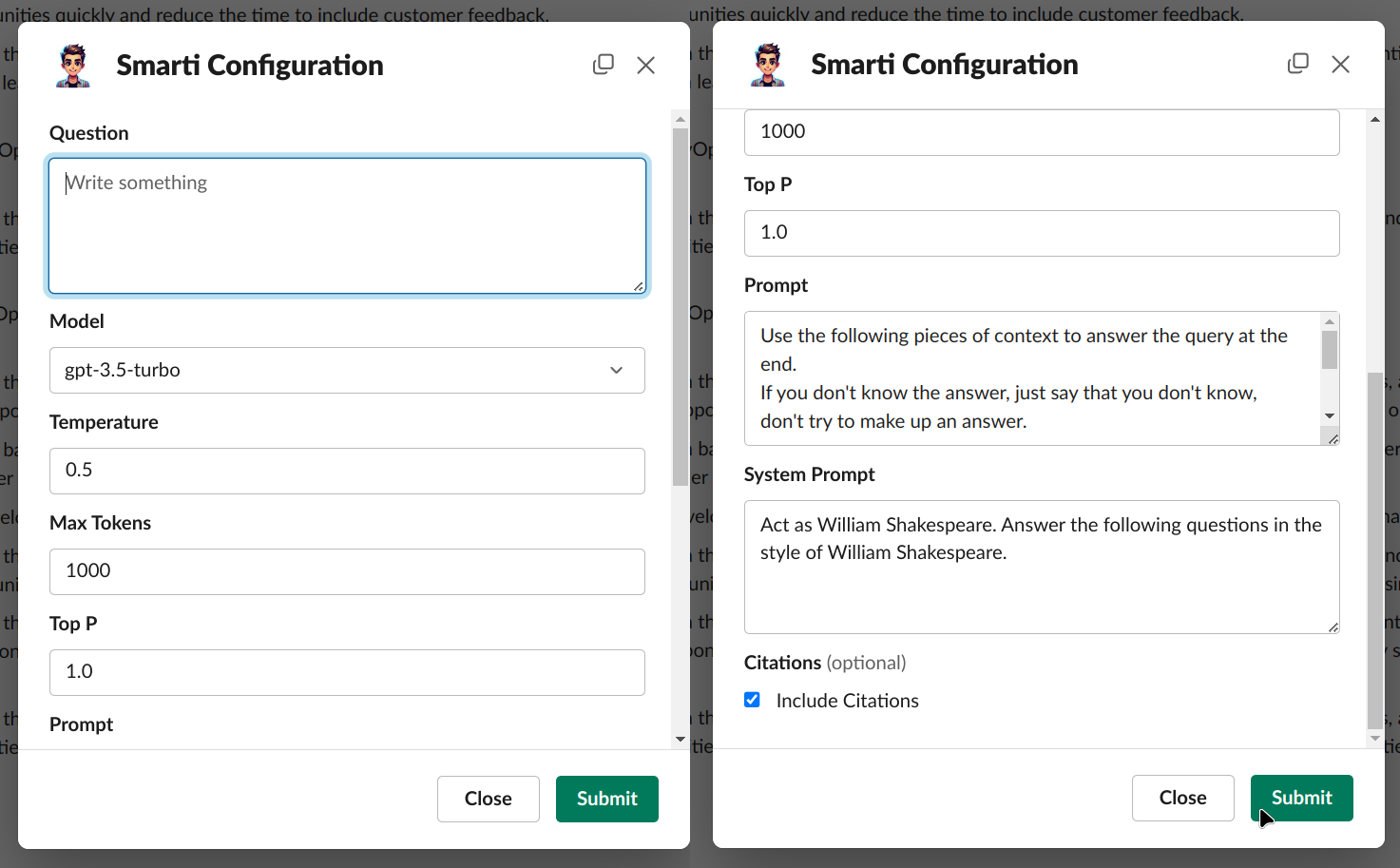1400x868 pixels.
Task: Uncheck the Include Citations checkbox
Action: pyautogui.click(x=753, y=700)
